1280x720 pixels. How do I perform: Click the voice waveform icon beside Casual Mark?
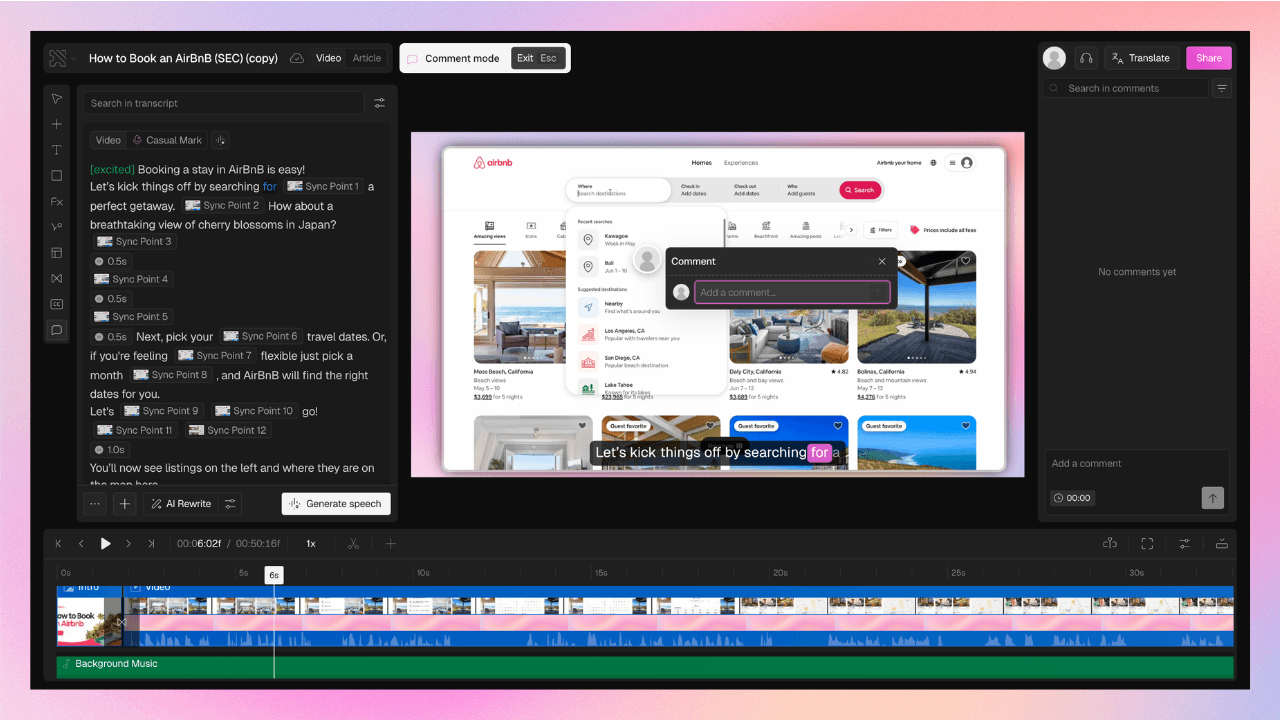(221, 140)
